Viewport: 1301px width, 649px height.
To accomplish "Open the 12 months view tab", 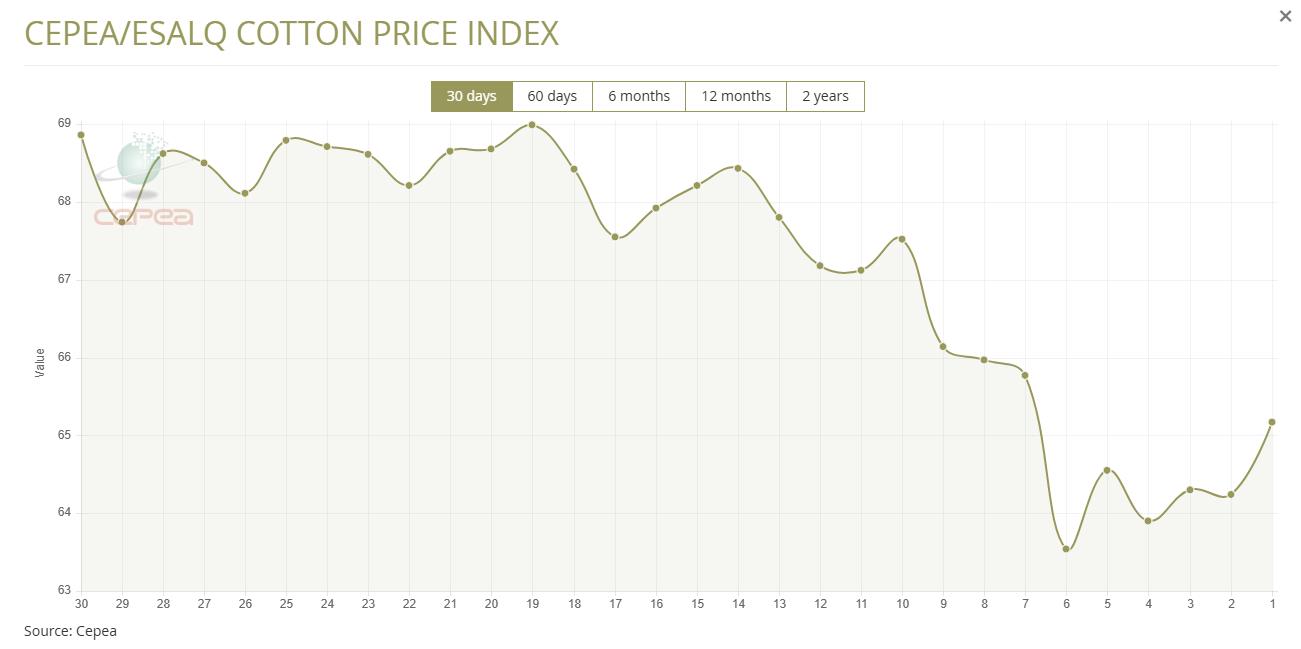I will pyautogui.click(x=735, y=96).
